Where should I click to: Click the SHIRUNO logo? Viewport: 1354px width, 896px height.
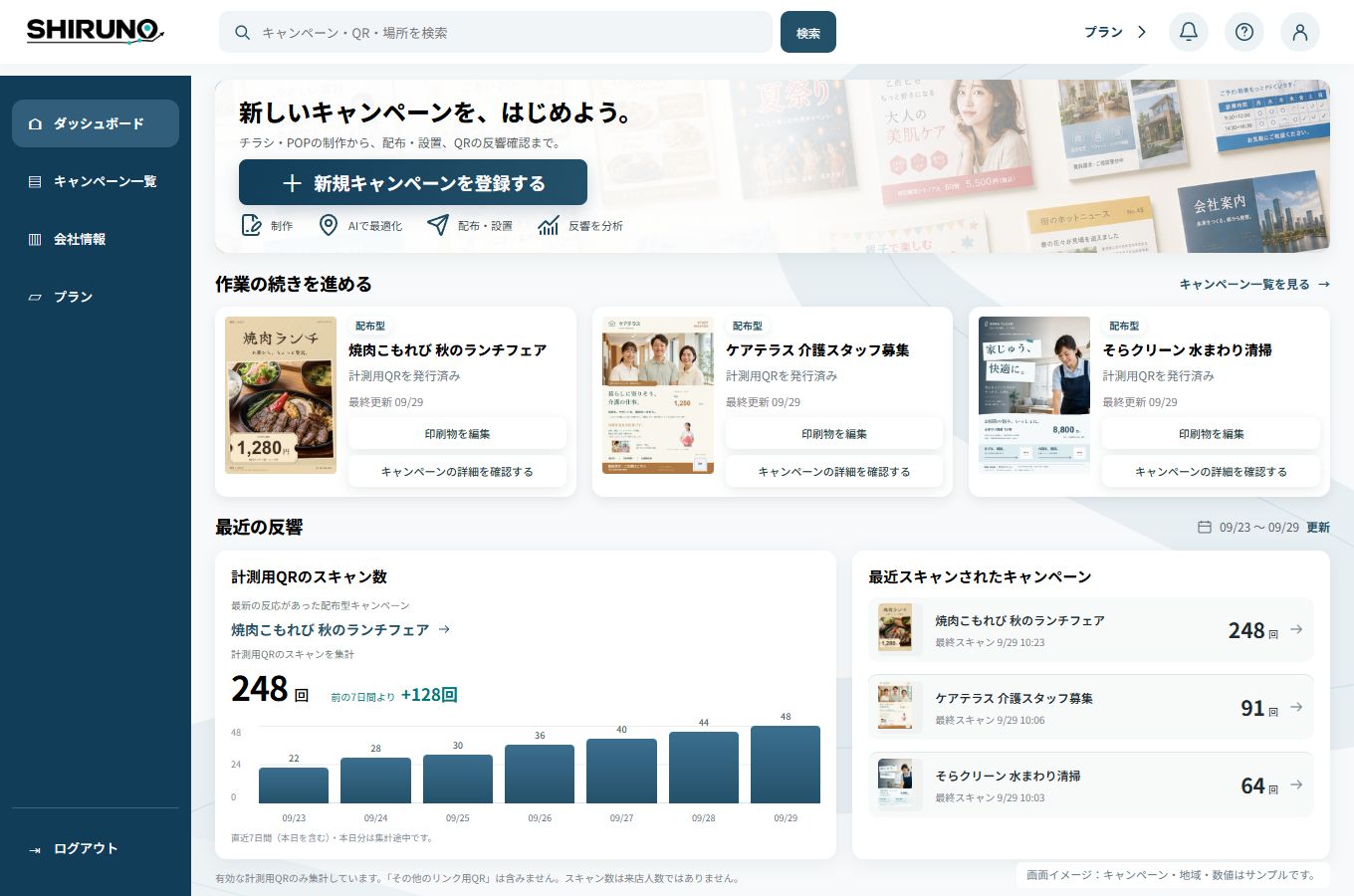pos(95,31)
